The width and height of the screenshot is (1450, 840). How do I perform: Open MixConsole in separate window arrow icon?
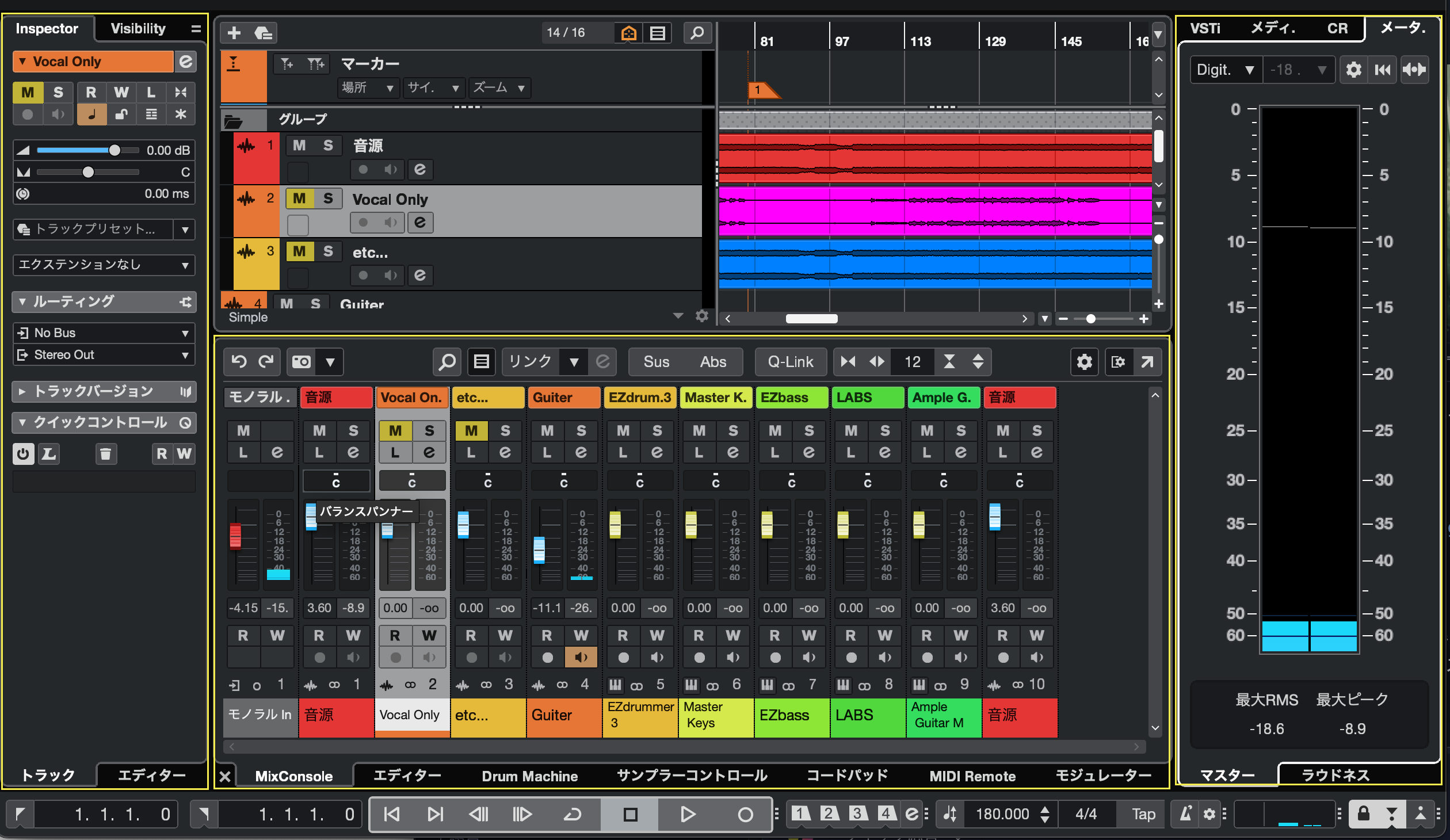(1147, 362)
